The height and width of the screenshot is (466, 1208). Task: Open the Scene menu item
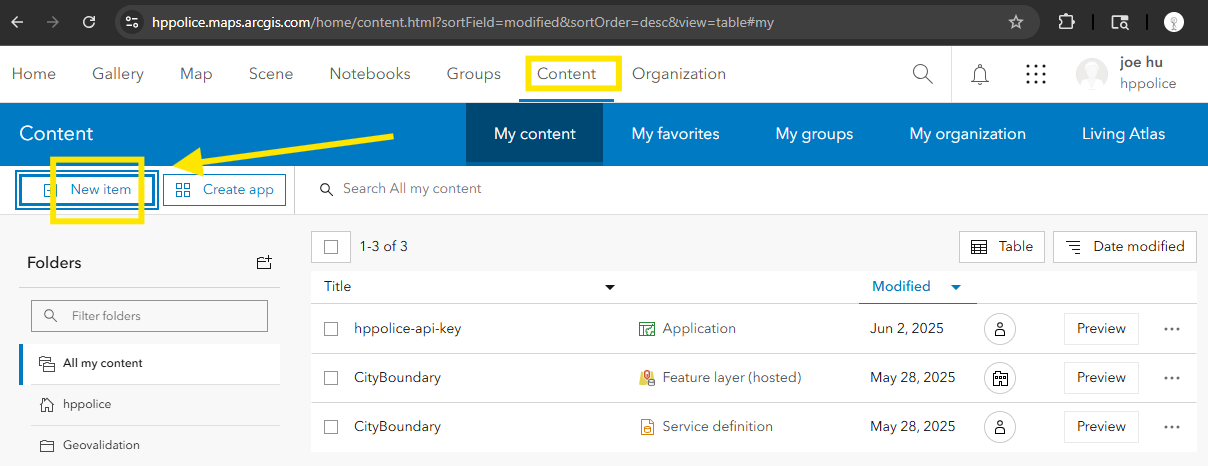271,74
